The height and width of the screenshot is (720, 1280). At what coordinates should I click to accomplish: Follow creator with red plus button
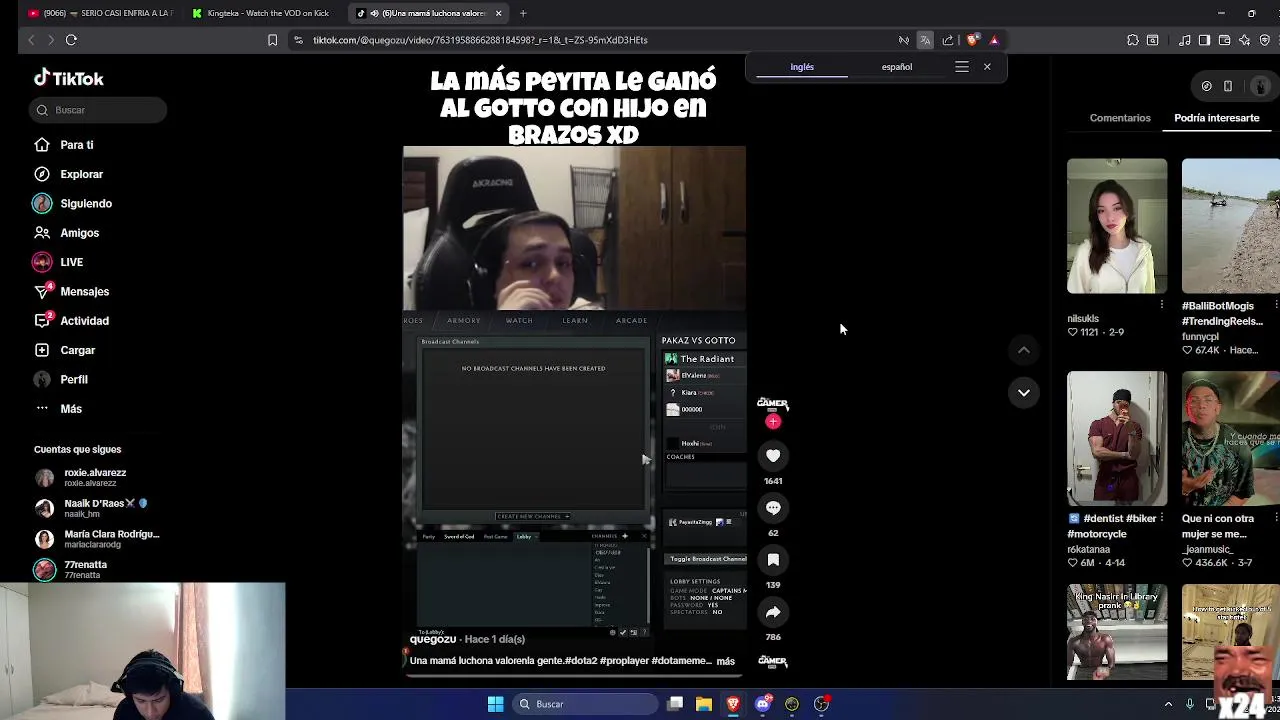point(772,422)
